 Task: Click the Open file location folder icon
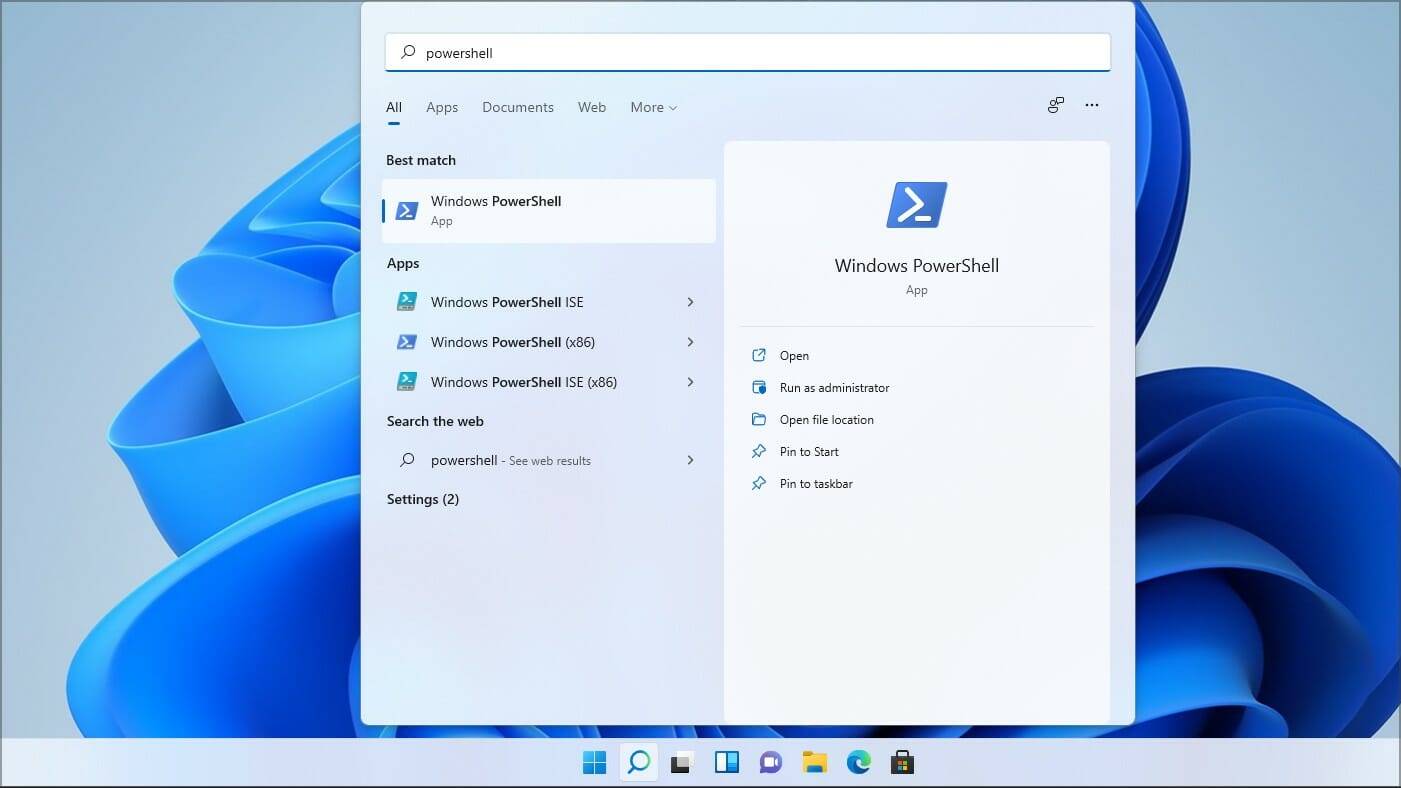coord(759,419)
